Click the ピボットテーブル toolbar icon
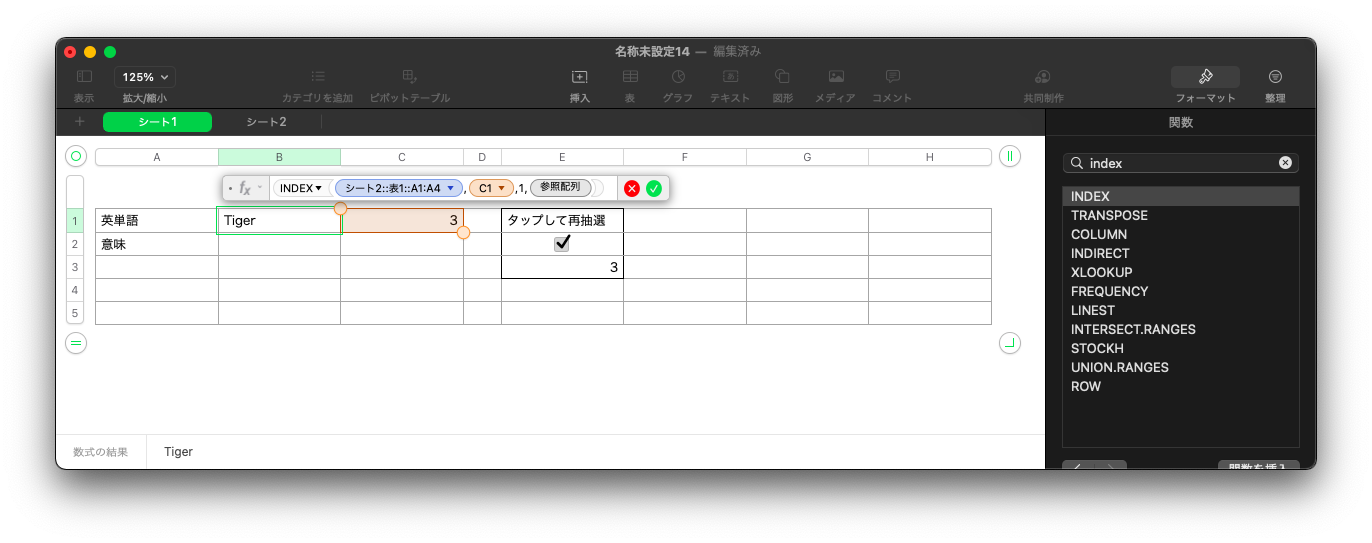Screen dimensions: 1372x543 click(x=409, y=77)
